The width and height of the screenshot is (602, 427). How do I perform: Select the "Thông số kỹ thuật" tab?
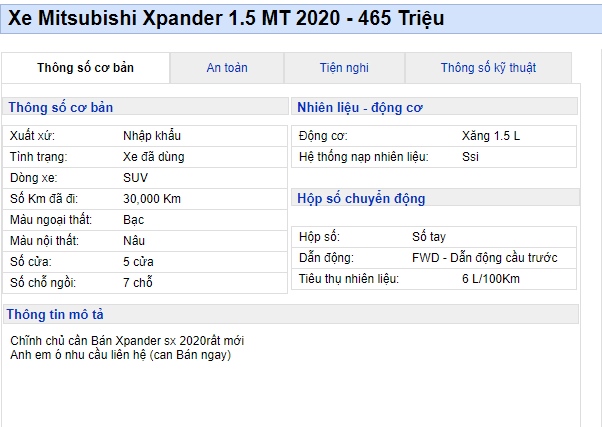pyautogui.click(x=488, y=68)
